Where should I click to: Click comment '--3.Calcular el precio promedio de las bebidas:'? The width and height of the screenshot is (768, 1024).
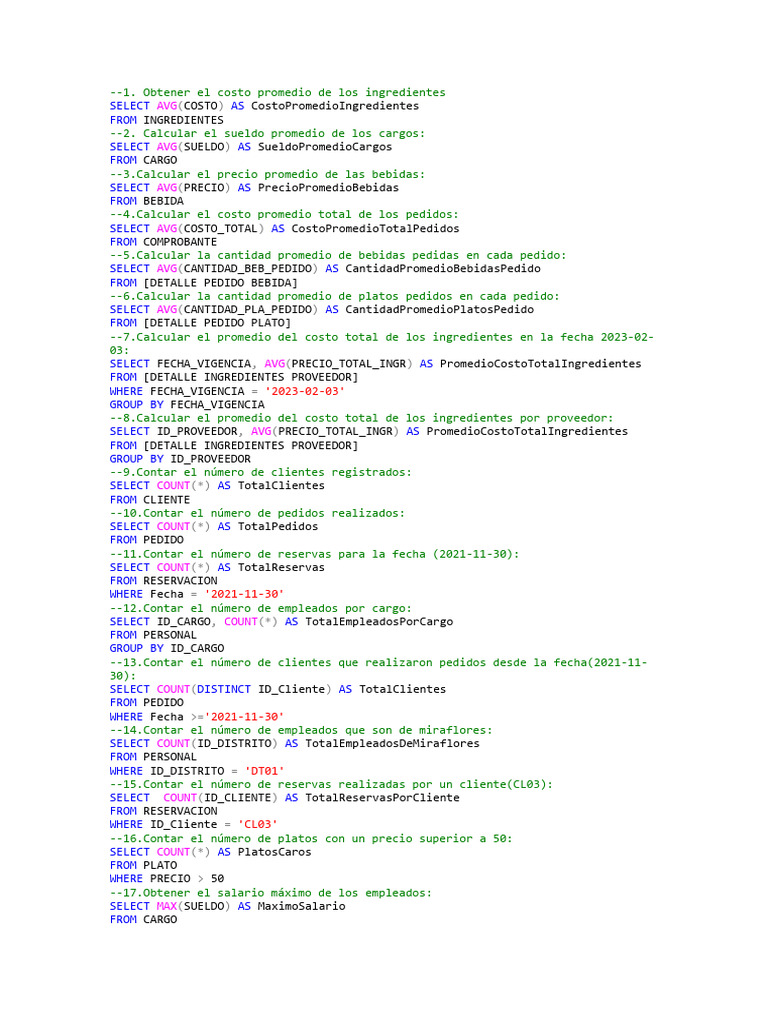tap(267, 174)
